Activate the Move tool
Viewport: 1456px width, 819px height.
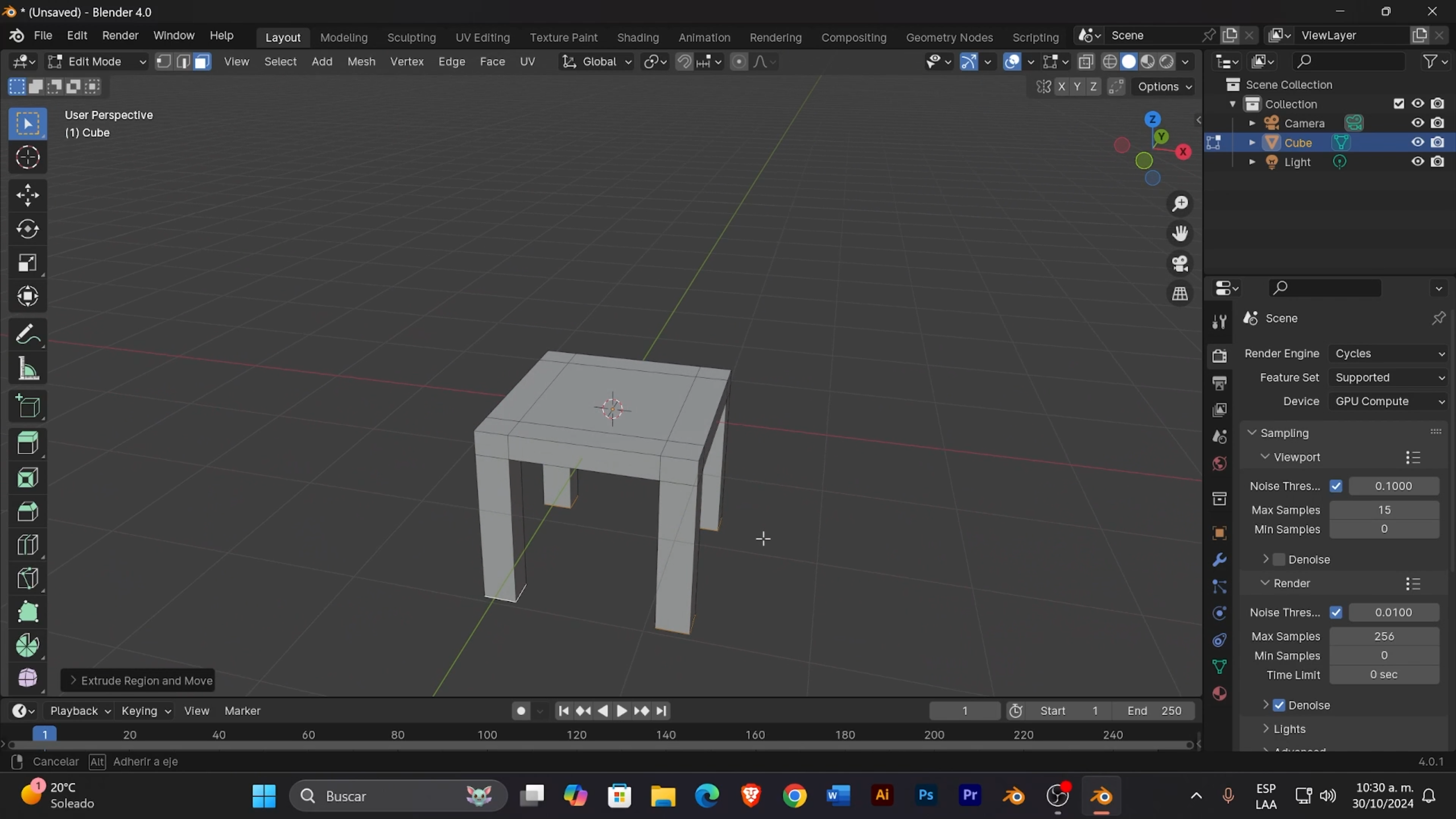click(x=27, y=195)
